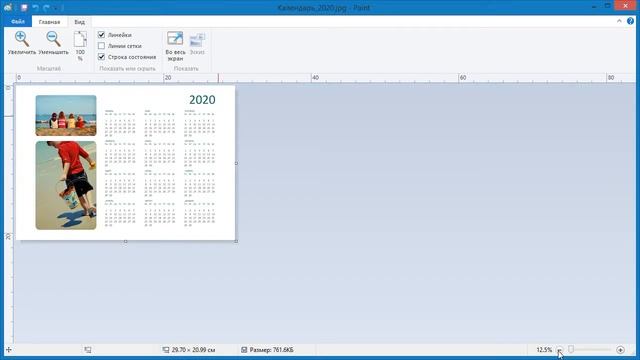640x360 pixels.
Task: Click the cursor position crosshair icon in status bar
Action: [9, 350]
